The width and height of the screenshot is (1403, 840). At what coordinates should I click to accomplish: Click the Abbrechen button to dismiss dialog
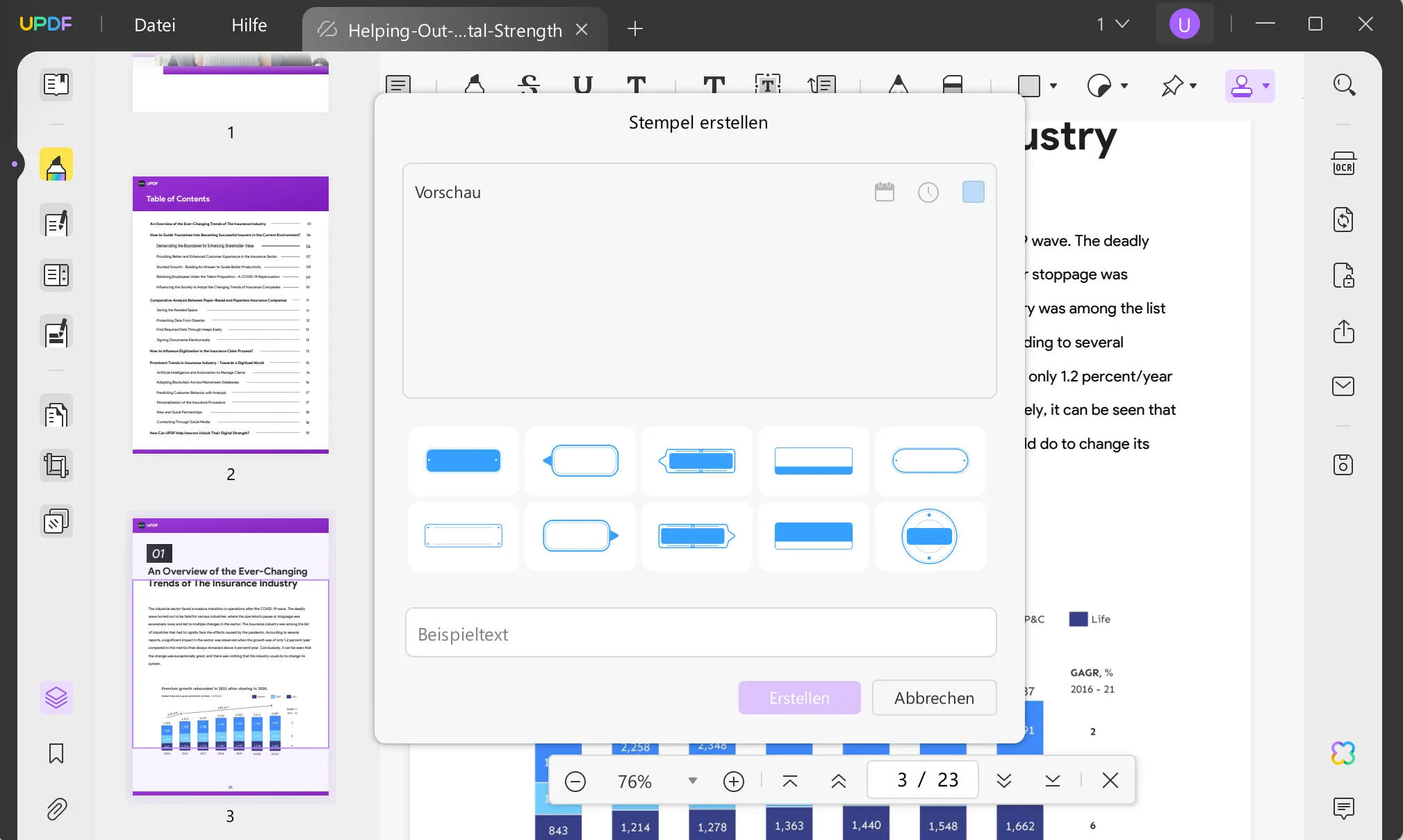click(934, 697)
